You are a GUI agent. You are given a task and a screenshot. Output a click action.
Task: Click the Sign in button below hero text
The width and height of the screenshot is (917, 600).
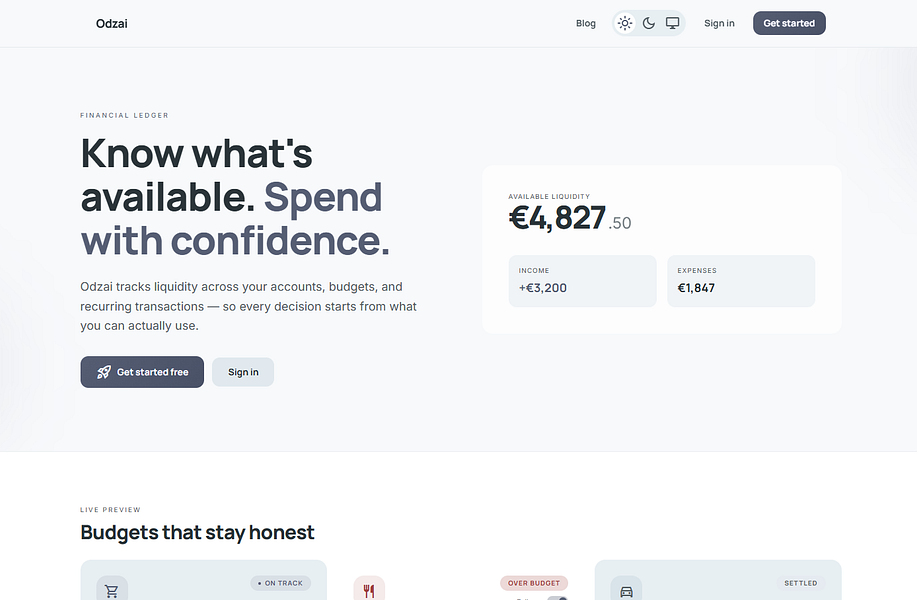(243, 372)
